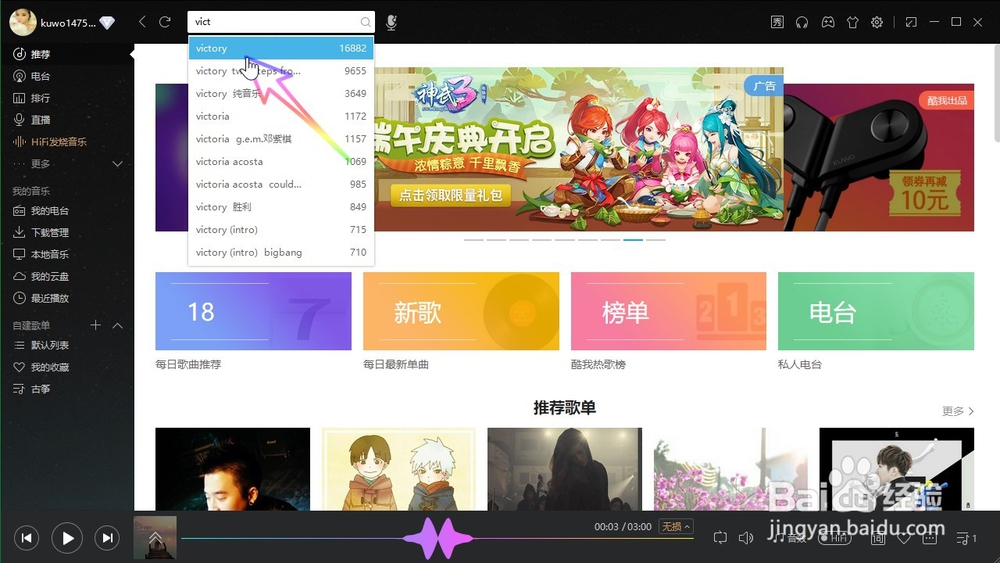The image size is (1000, 563).
Task: Play previous track
Action: click(26, 538)
